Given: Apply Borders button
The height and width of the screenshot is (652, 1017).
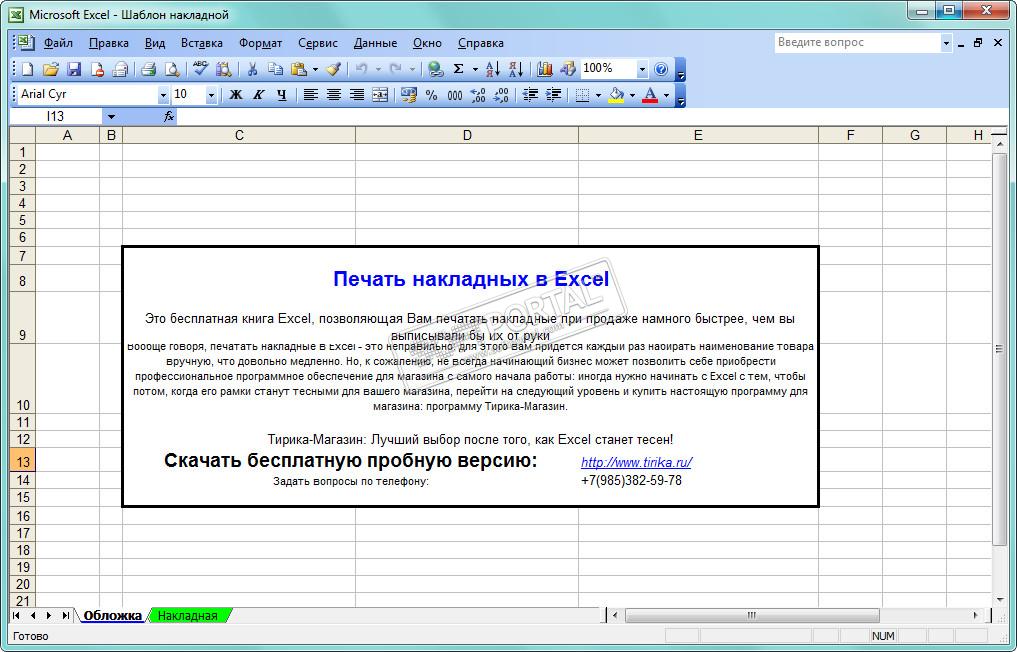Looking at the screenshot, I should (x=582, y=95).
